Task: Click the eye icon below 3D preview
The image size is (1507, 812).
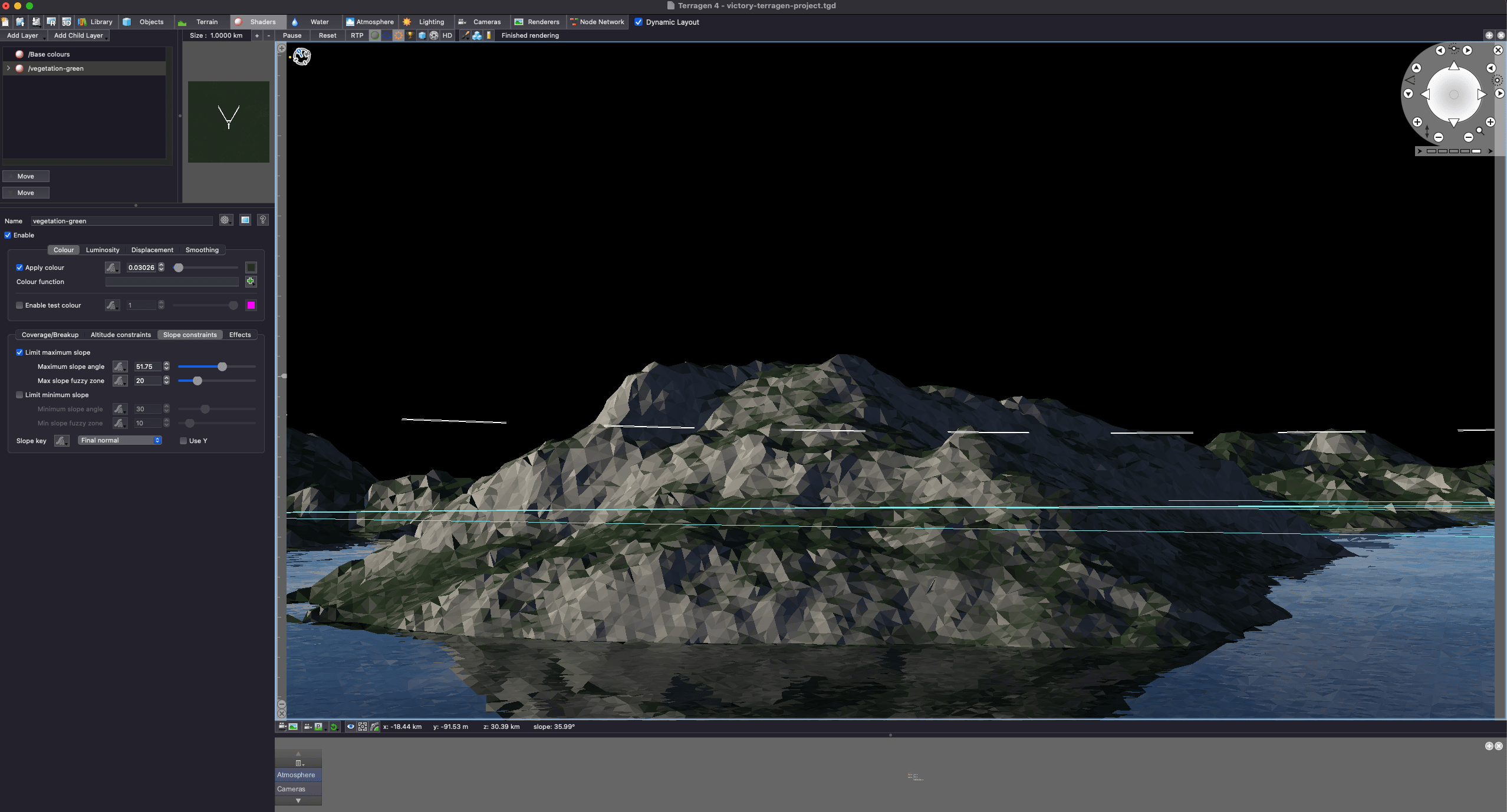Action: pos(350,727)
